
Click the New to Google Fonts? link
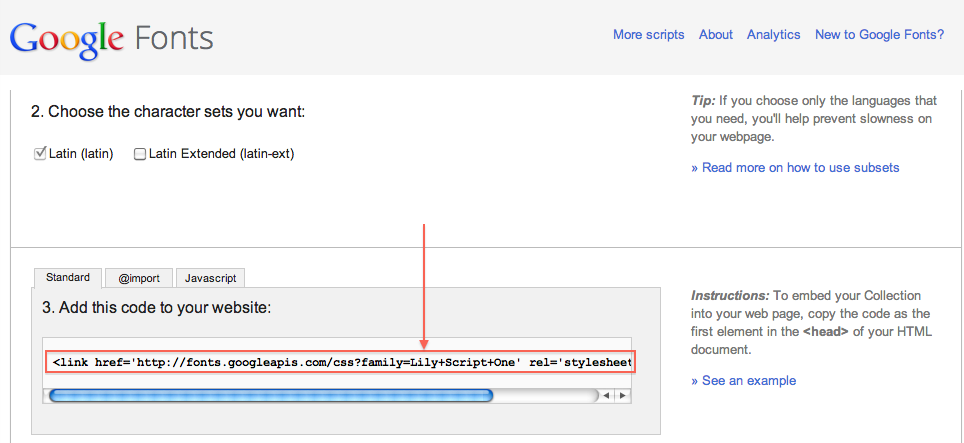pos(879,34)
